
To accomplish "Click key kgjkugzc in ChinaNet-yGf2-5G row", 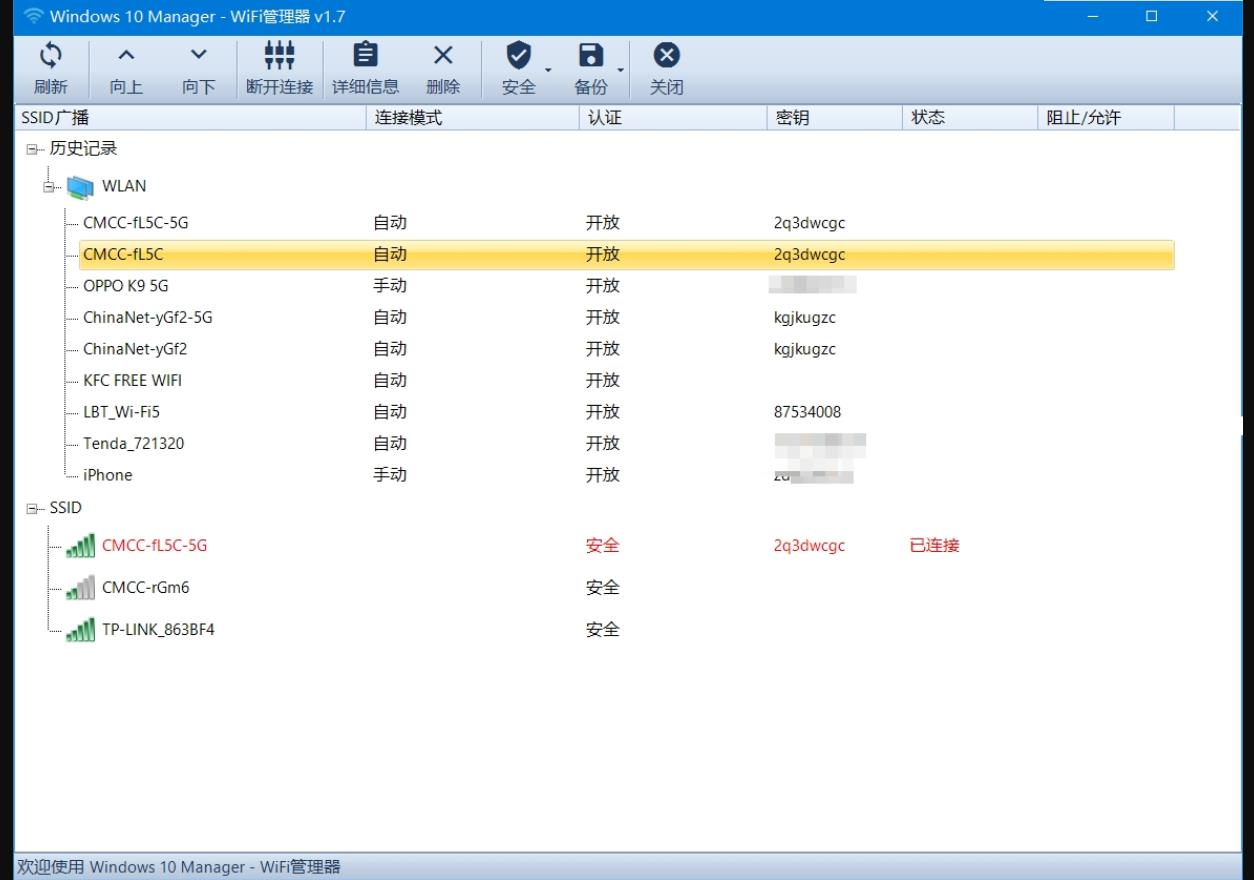I will [x=804, y=318].
